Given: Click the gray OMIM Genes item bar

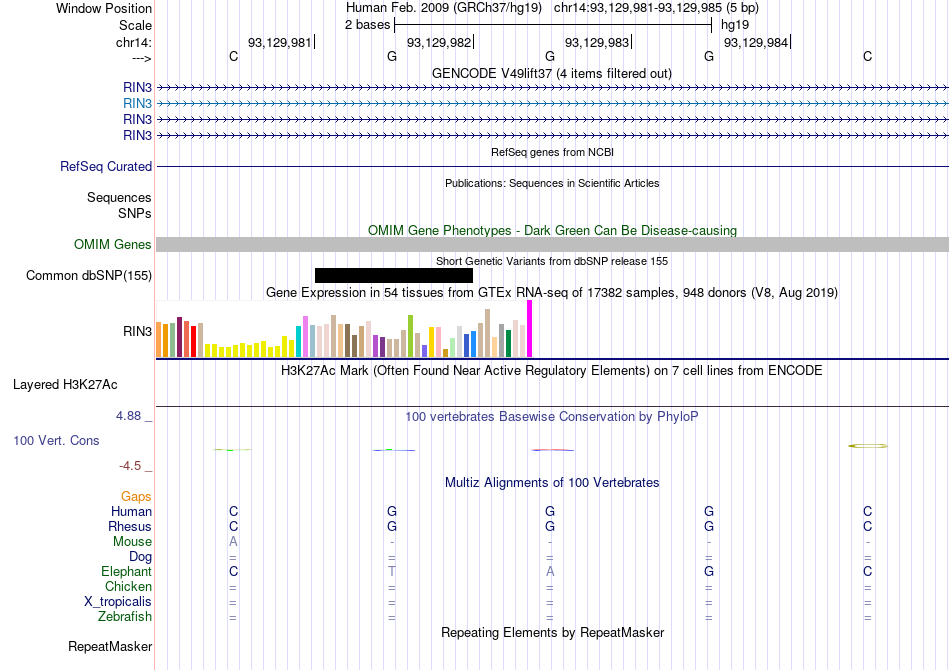Looking at the screenshot, I should pos(553,245).
